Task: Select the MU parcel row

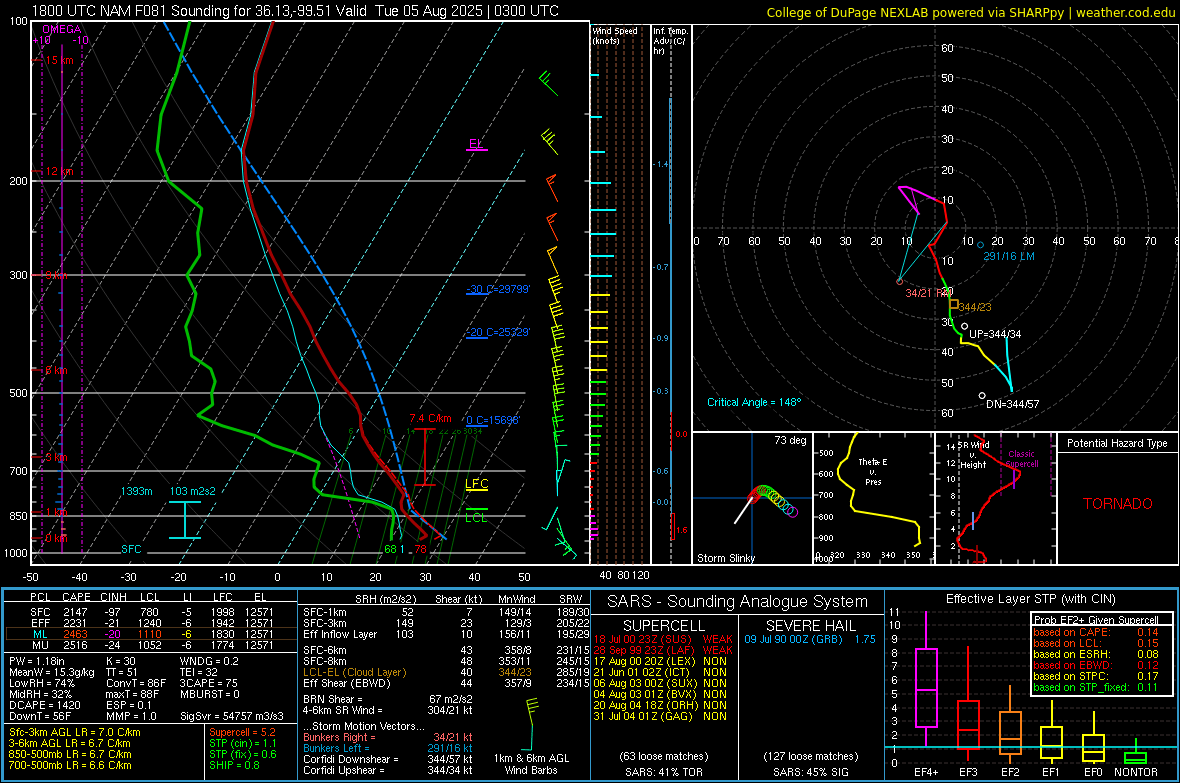Action: [x=151, y=644]
